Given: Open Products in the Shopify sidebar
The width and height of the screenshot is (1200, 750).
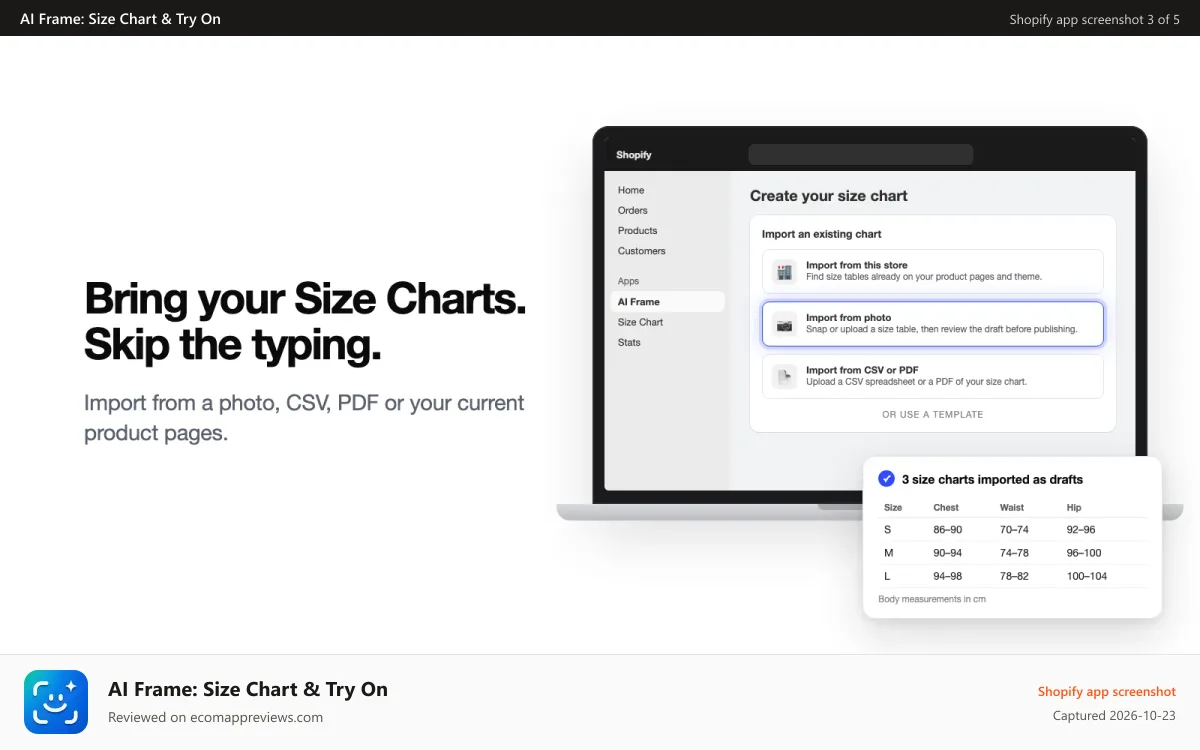Looking at the screenshot, I should click(x=637, y=230).
